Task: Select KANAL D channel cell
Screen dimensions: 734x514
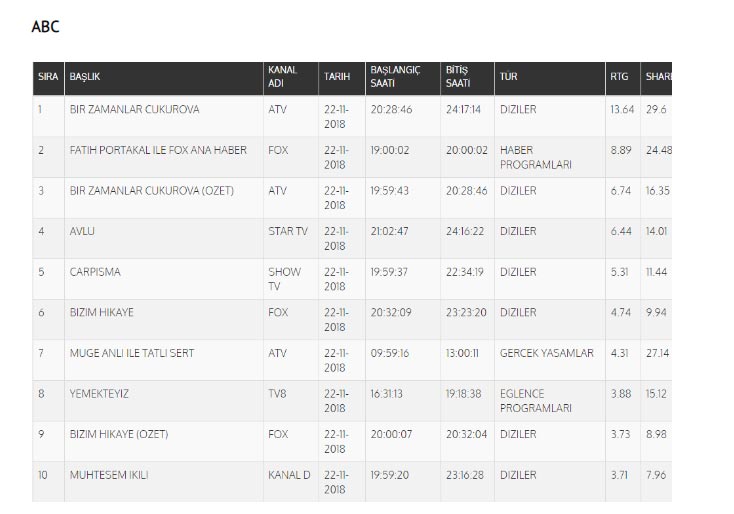Action: (x=289, y=474)
